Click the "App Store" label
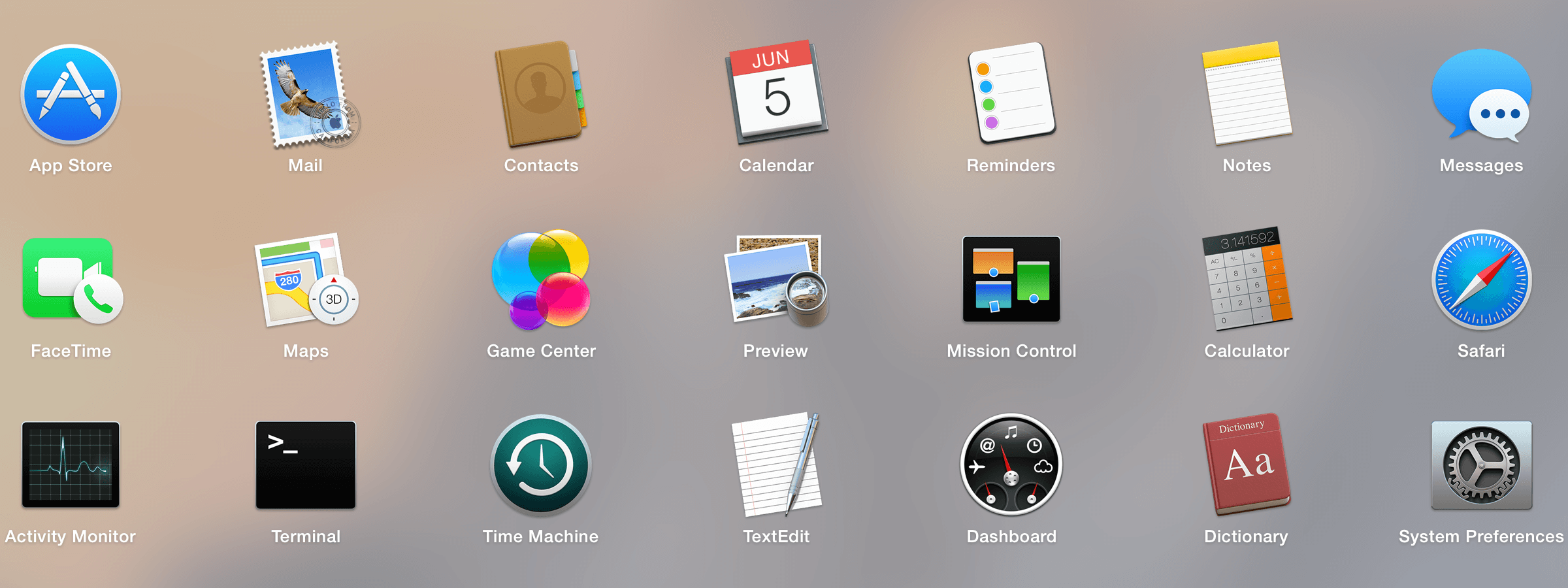 [71, 166]
